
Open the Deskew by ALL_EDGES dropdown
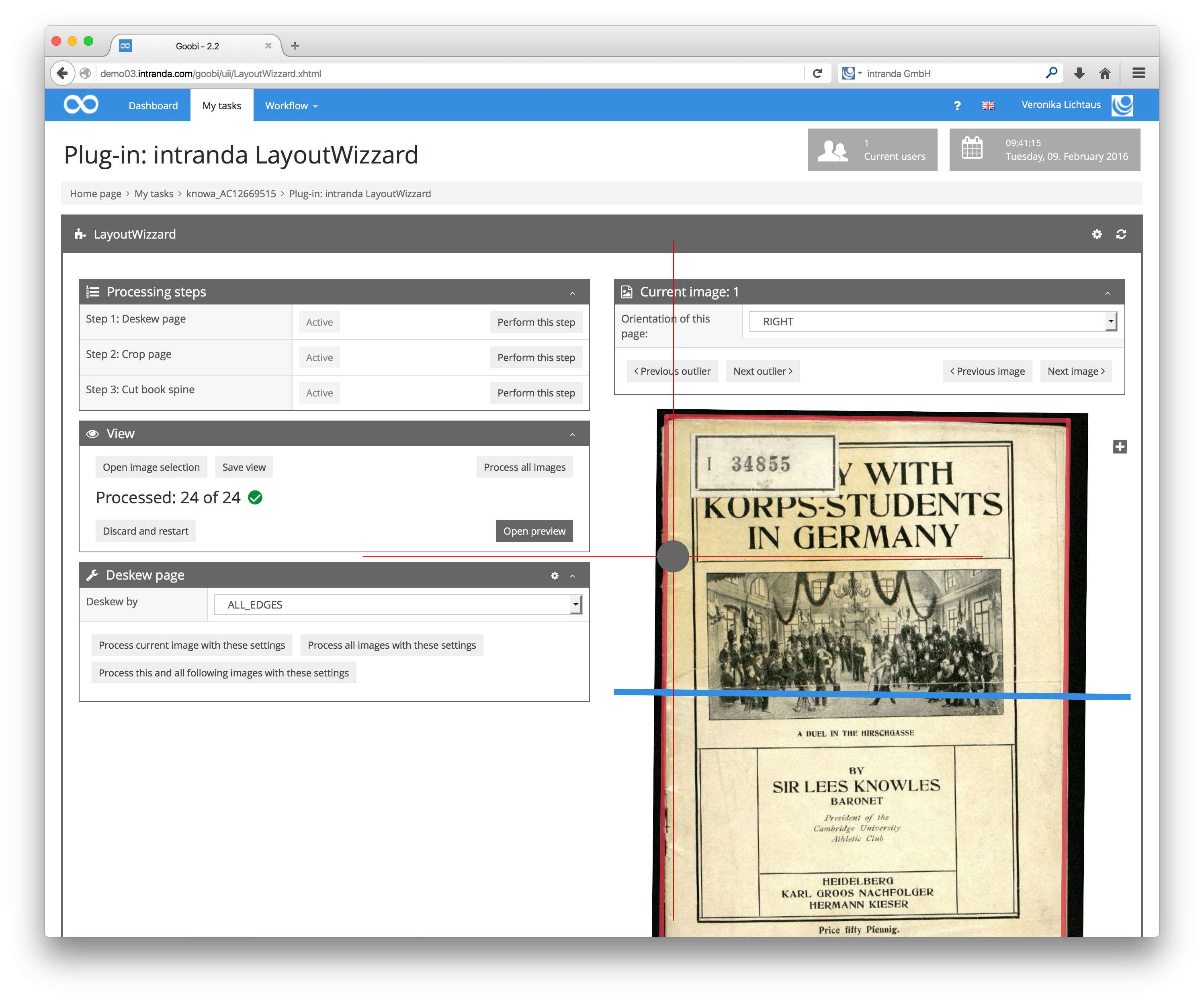[x=398, y=605]
